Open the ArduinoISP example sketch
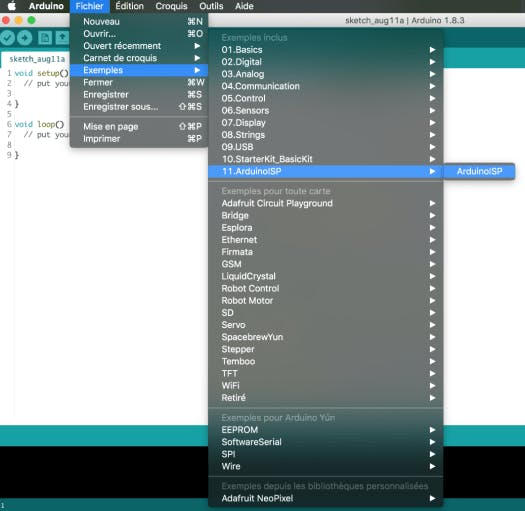This screenshot has height=511, width=525. pos(479,171)
